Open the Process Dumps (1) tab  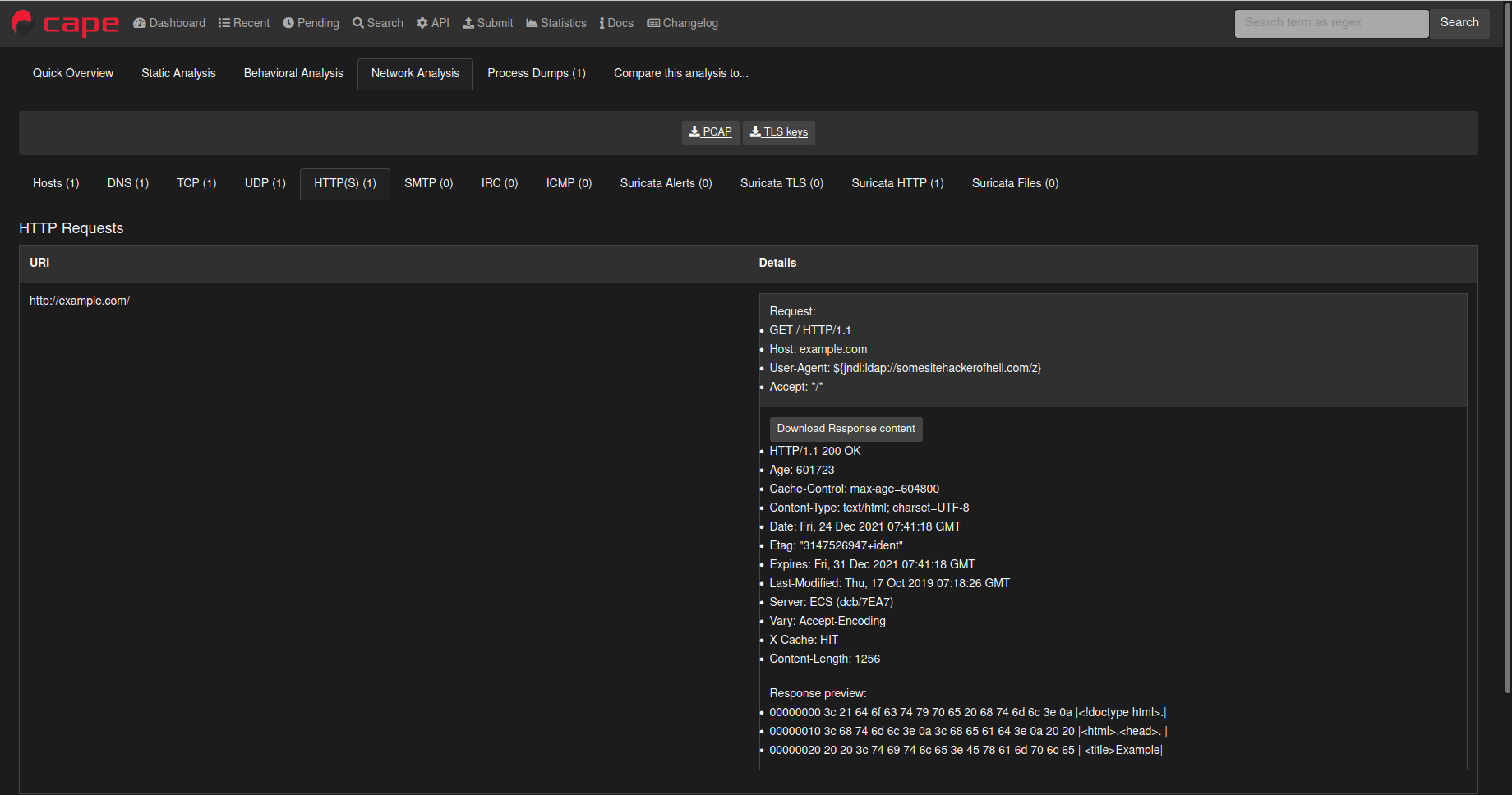(537, 73)
